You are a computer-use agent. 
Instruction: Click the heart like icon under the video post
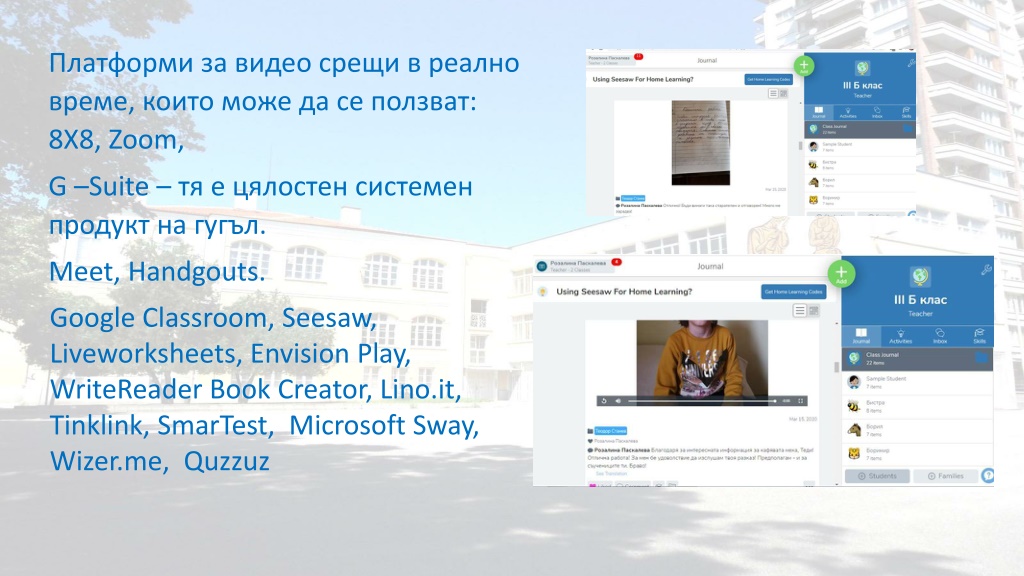click(591, 441)
